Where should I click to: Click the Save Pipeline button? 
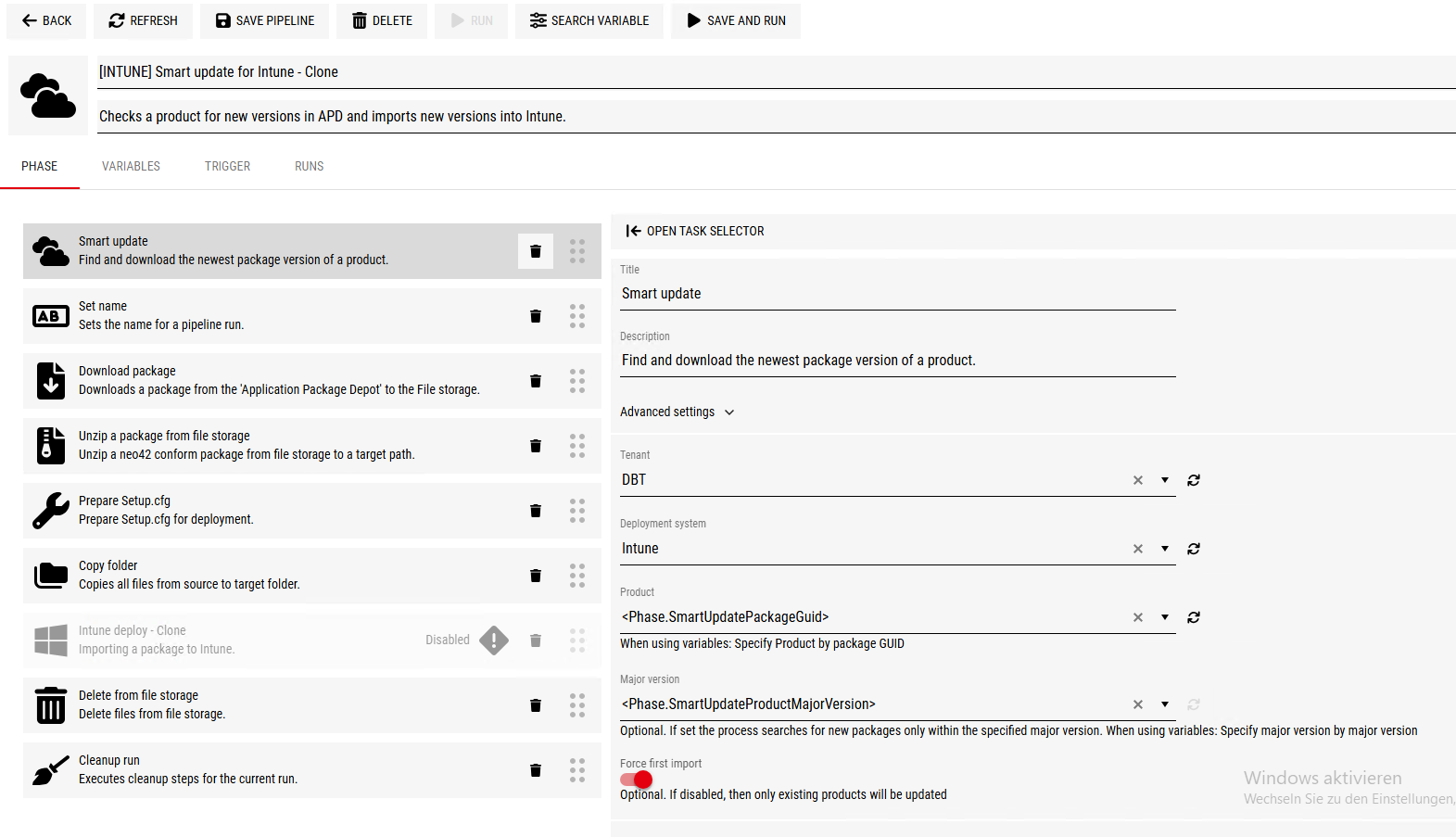pyautogui.click(x=265, y=20)
